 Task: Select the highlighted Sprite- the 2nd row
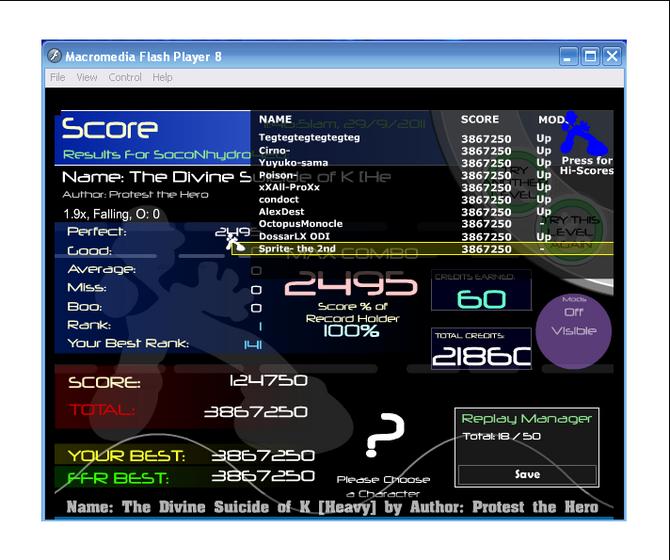(422, 249)
